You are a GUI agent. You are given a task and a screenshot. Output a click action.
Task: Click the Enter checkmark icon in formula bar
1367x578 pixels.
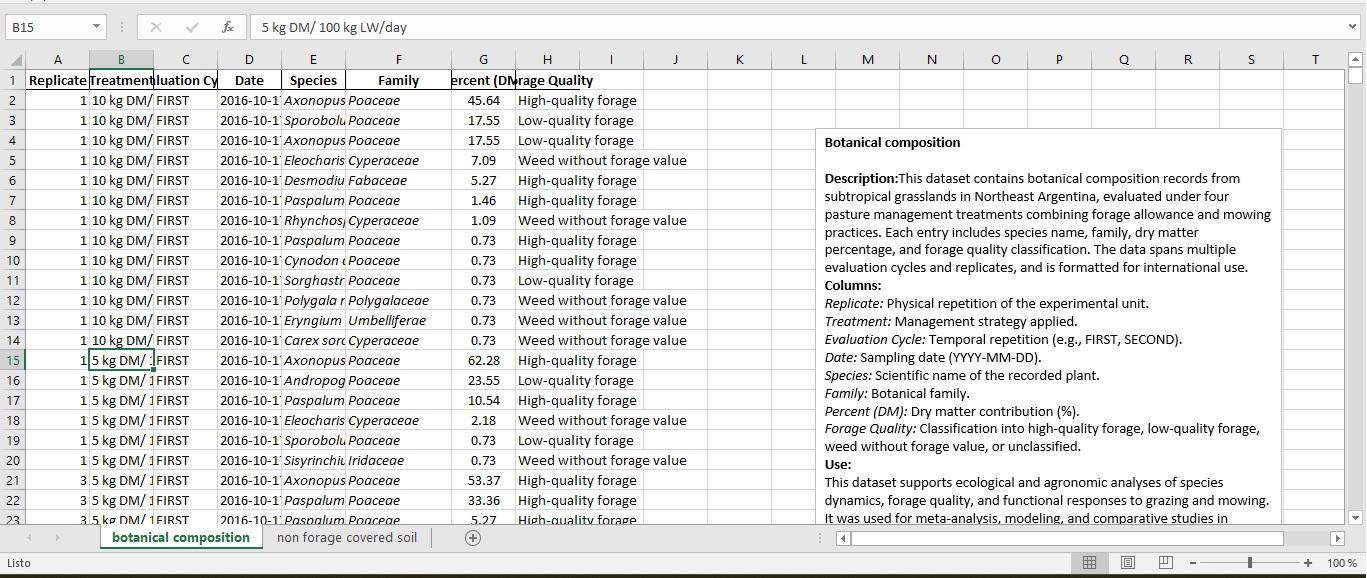pos(192,28)
